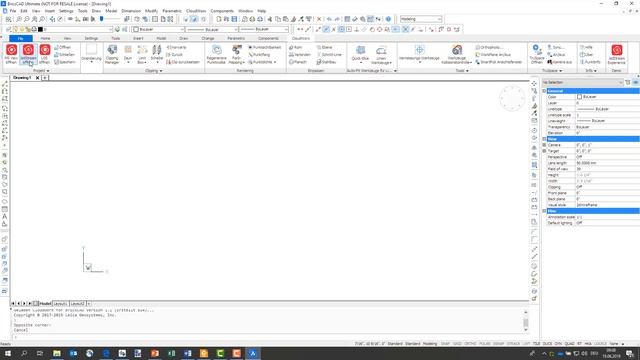Click the black layer color swatch
This screenshot has width=640, height=360.
pos(40,29)
